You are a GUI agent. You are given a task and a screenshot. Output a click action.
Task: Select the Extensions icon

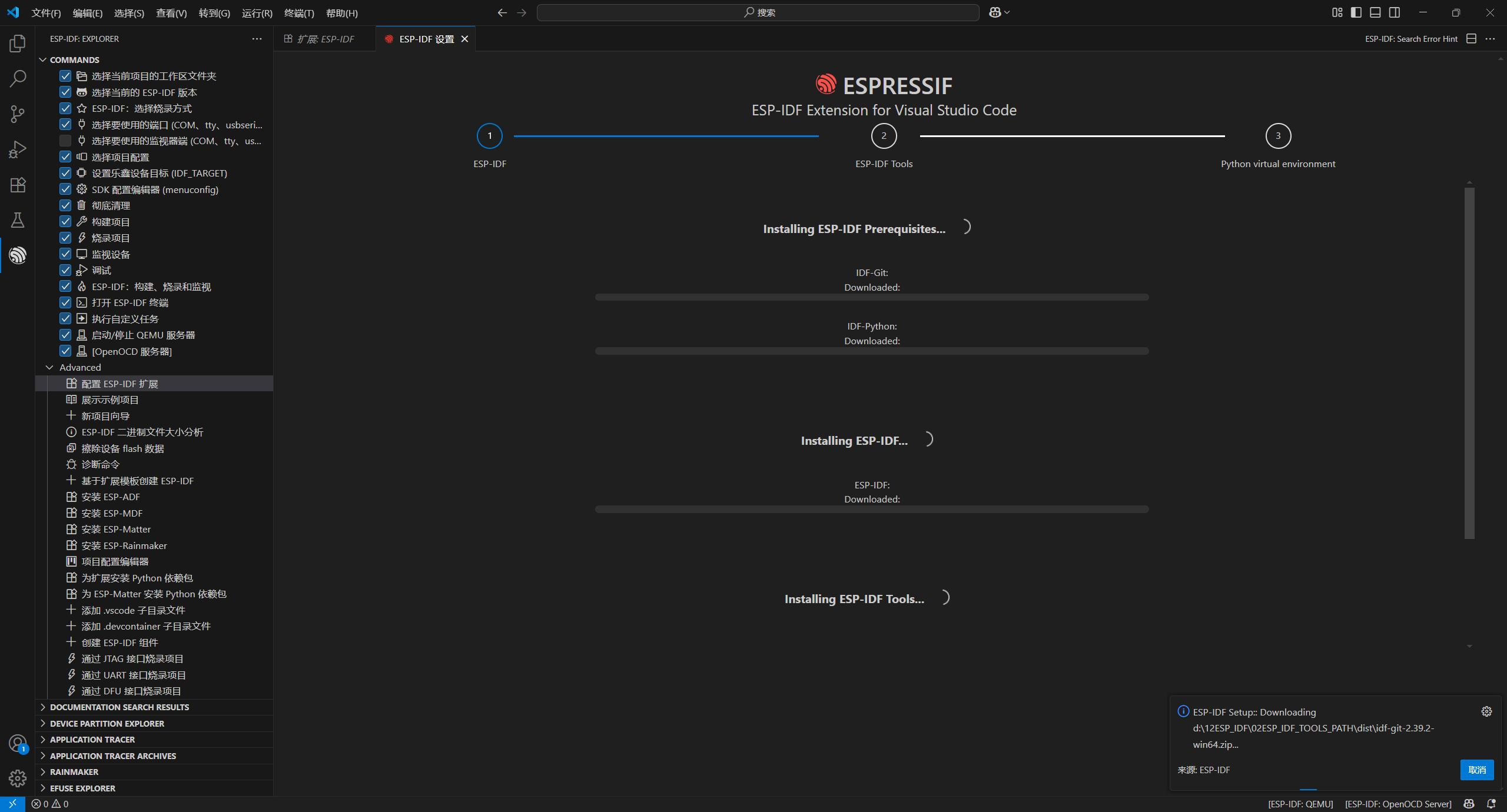pos(17,185)
